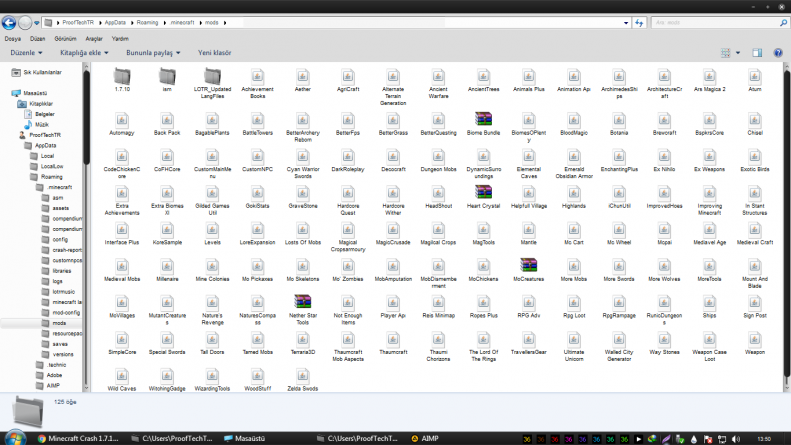Expand Roaming breadcrumb arrow in address bar
The width and height of the screenshot is (791, 445).
pos(164,23)
